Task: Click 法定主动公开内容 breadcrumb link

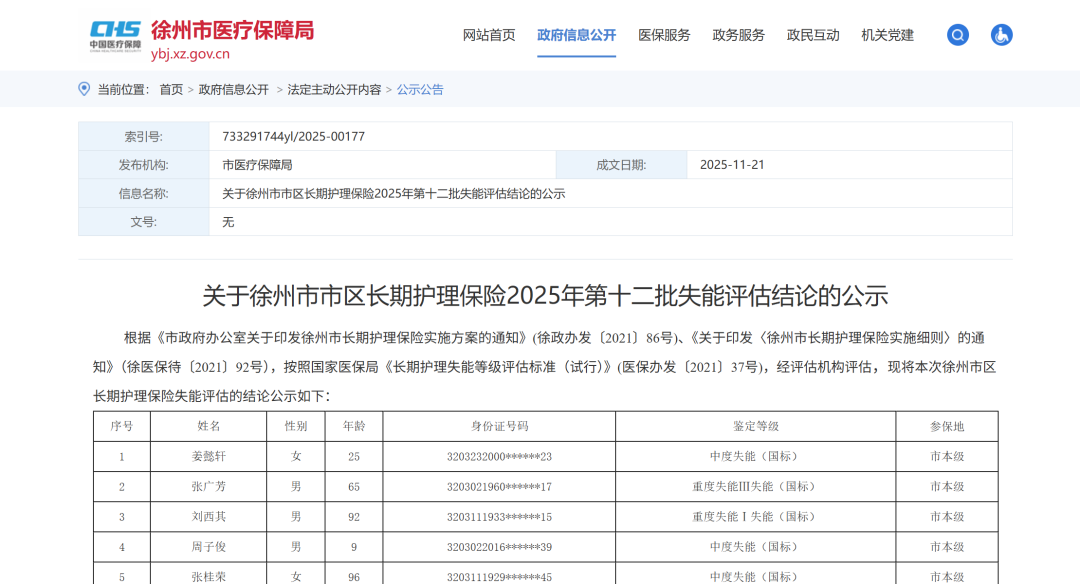Action: click(x=334, y=89)
